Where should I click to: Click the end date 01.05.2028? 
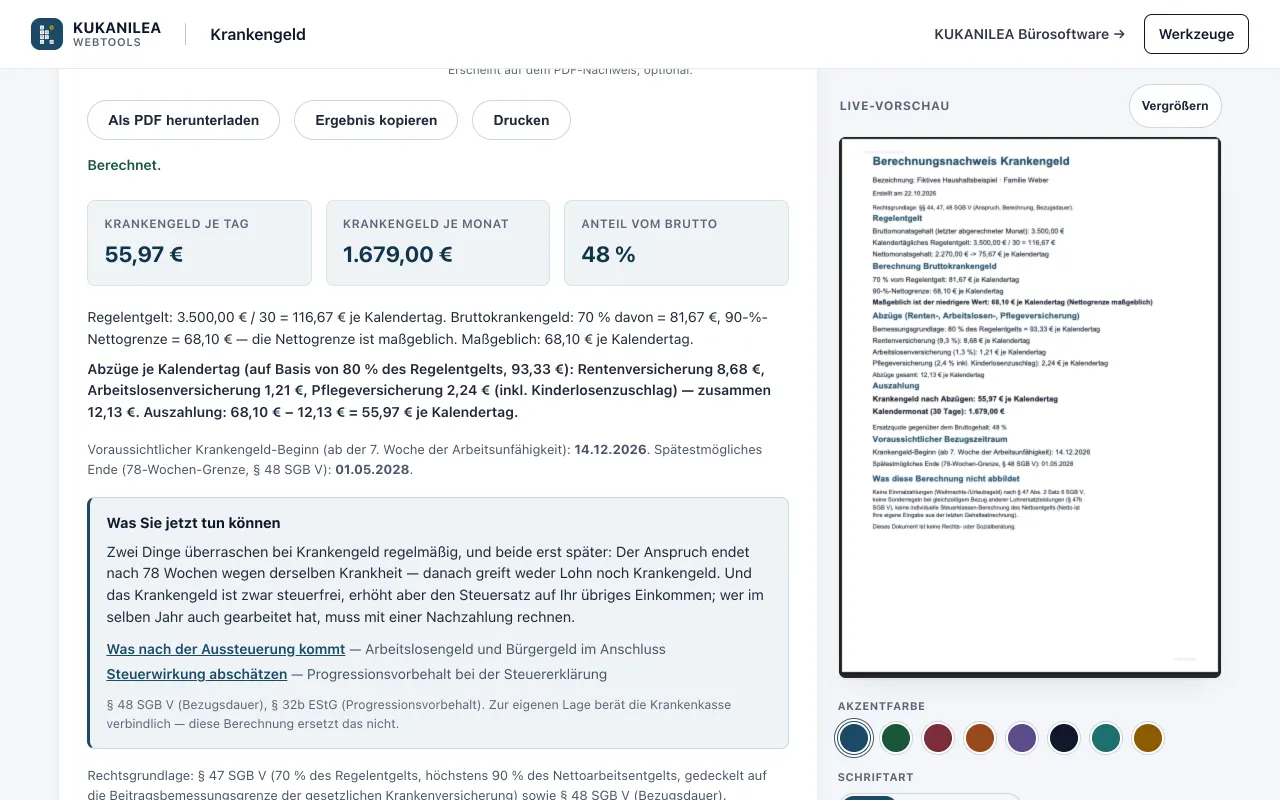[372, 469]
